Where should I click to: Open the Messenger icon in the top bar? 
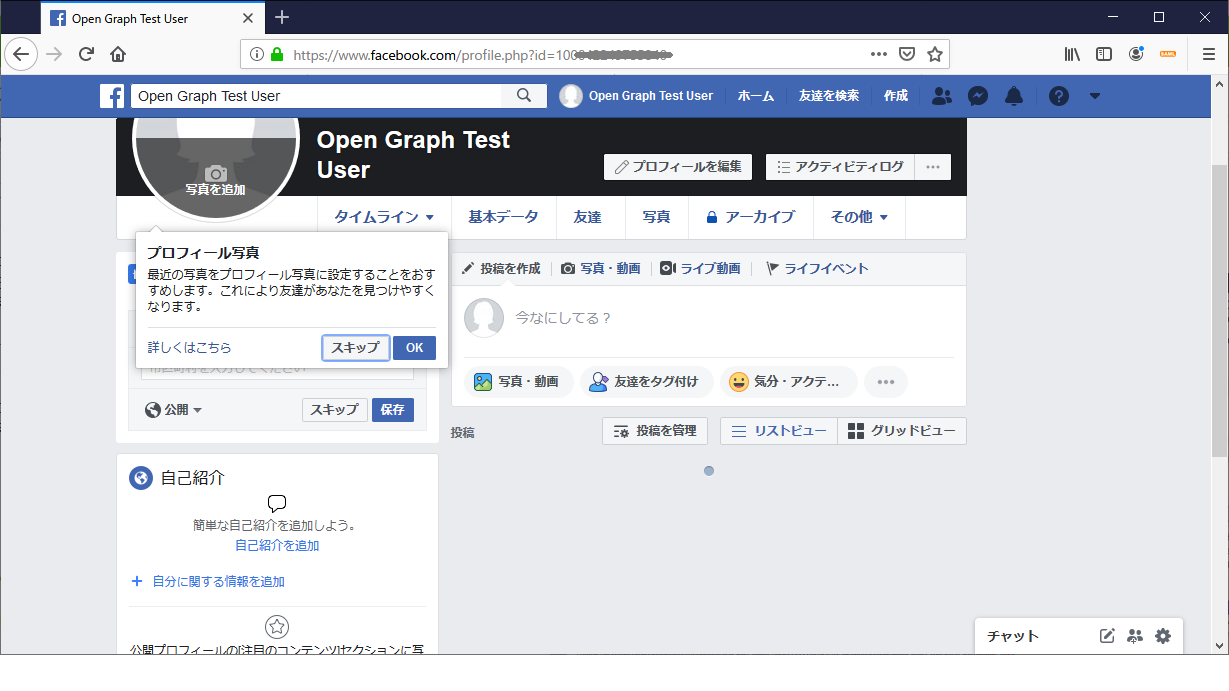pyautogui.click(x=977, y=95)
